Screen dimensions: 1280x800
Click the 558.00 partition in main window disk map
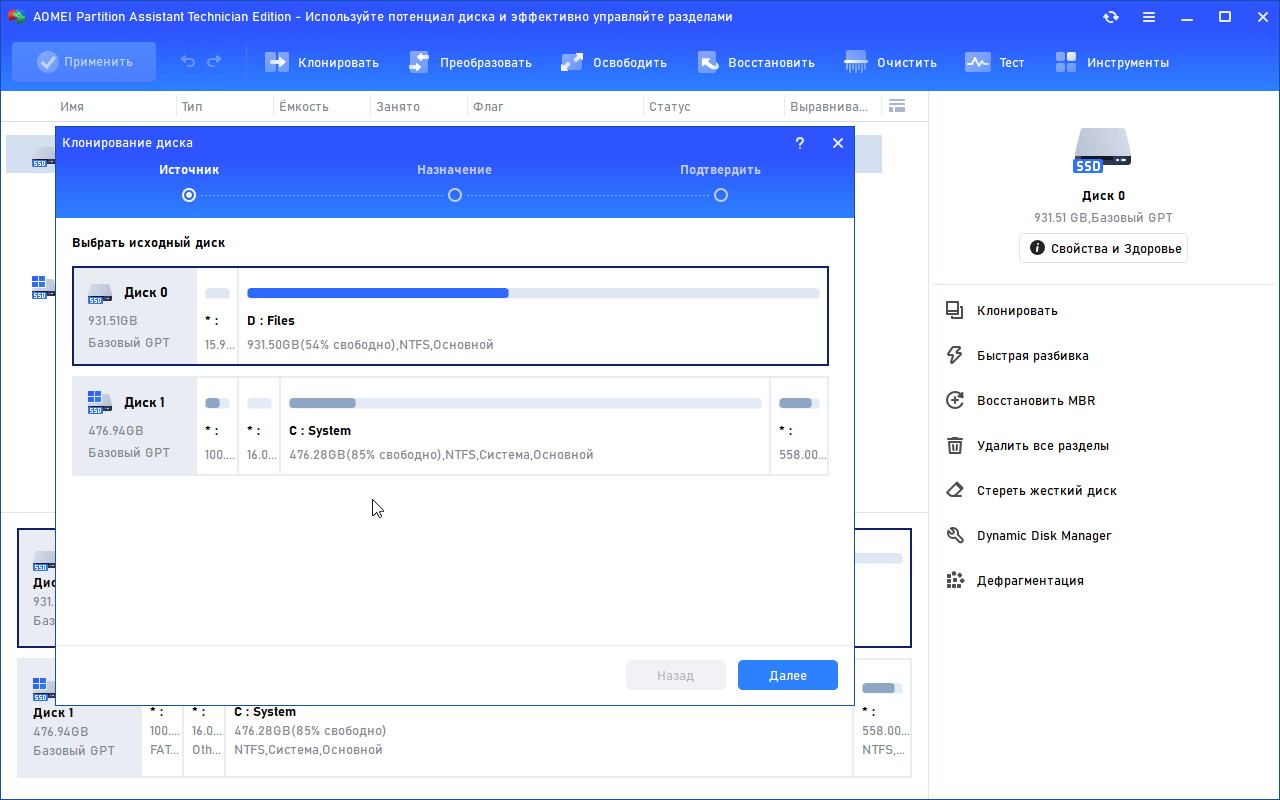tap(882, 716)
